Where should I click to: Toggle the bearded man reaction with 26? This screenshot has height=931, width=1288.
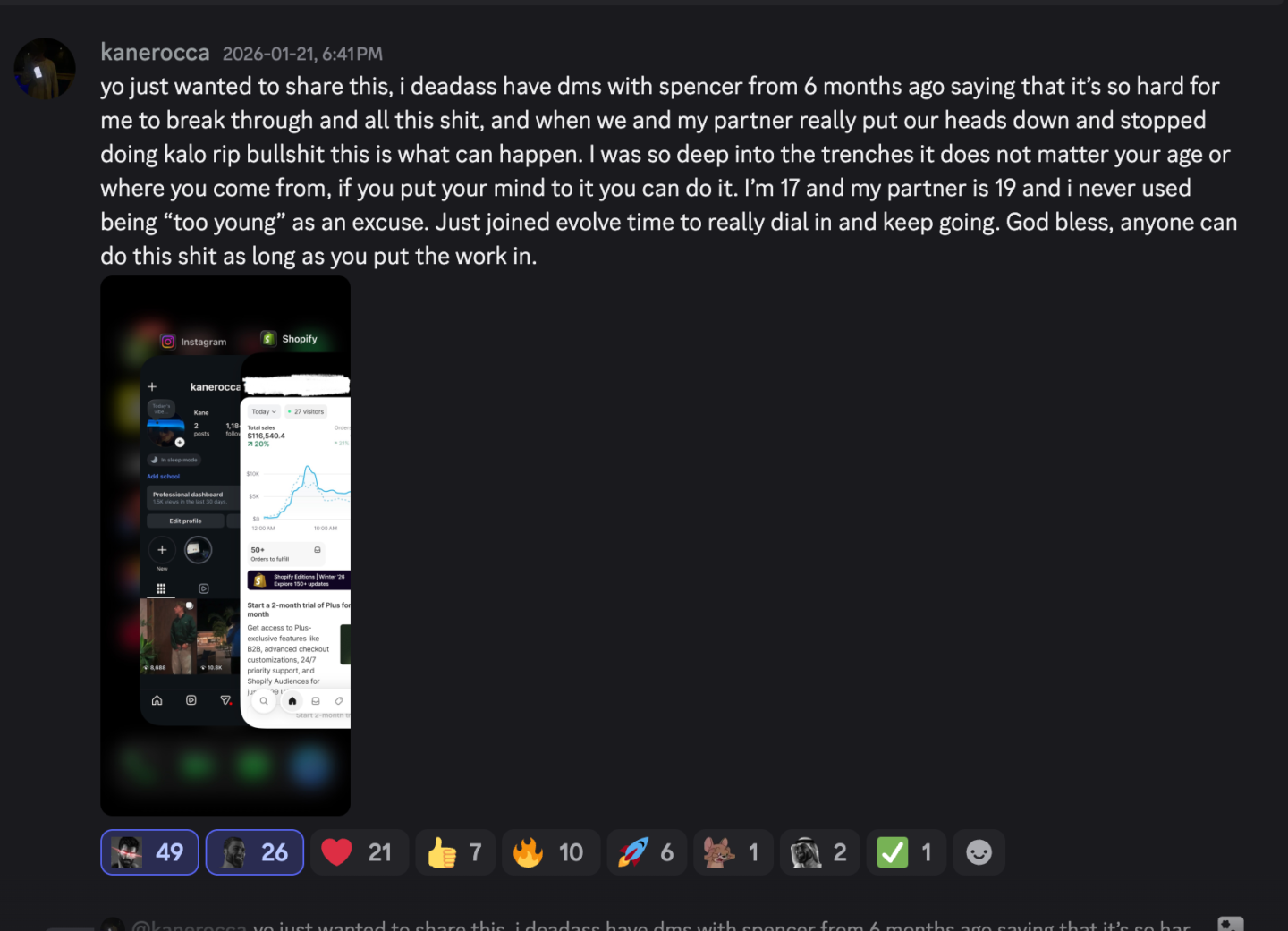tap(255, 852)
